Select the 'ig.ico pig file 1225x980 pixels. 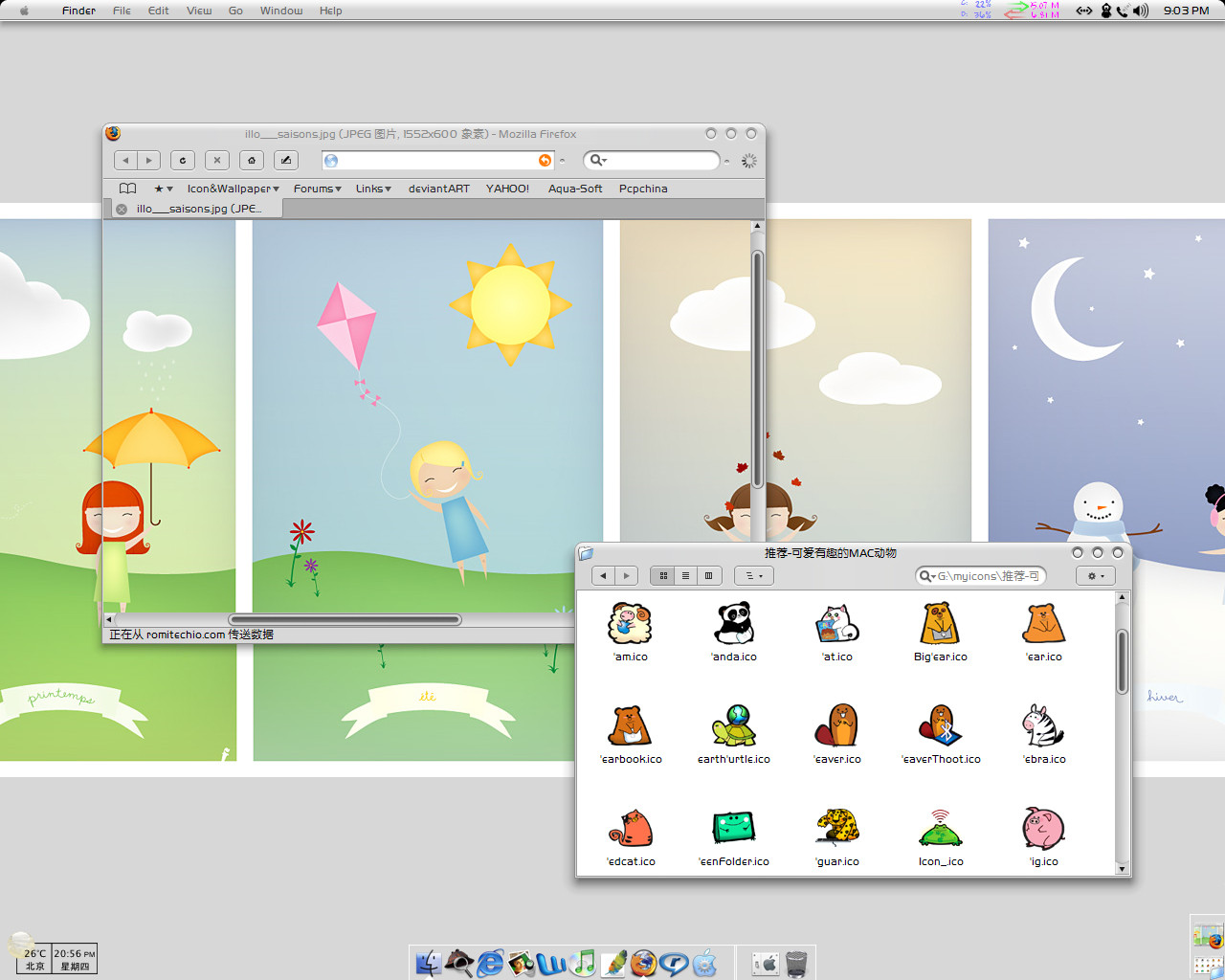[1044, 837]
